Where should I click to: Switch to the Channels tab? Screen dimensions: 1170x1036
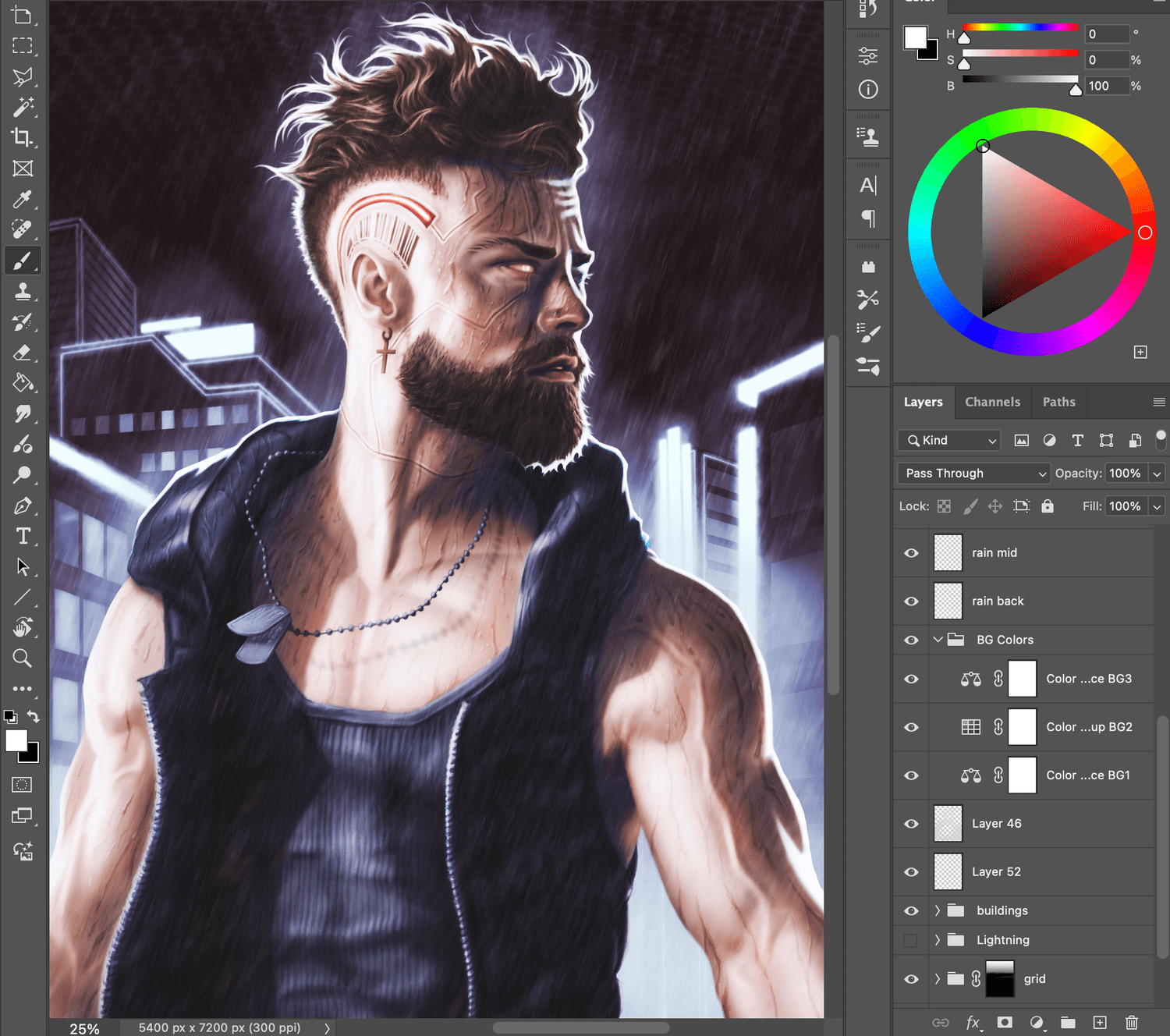click(992, 402)
